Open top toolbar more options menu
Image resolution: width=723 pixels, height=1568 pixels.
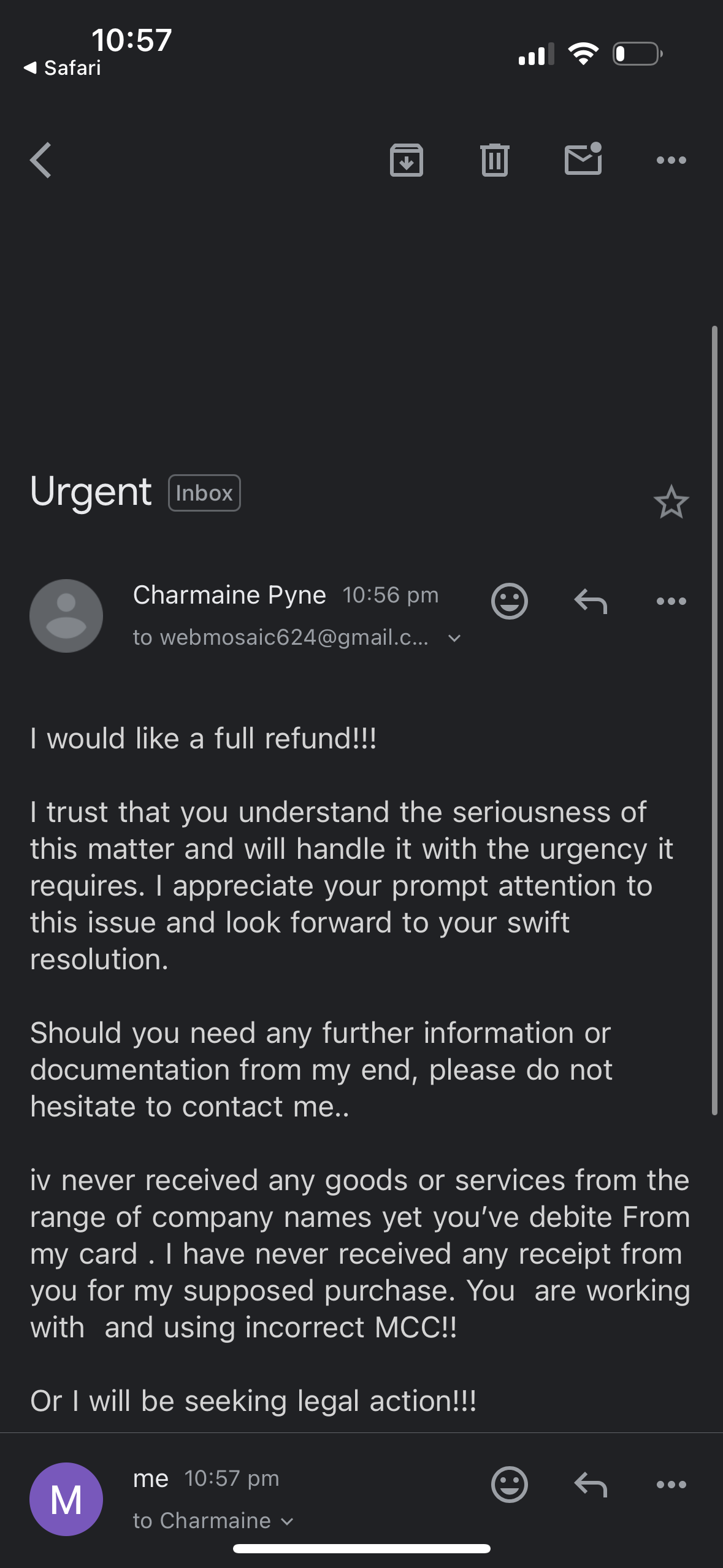tap(671, 160)
